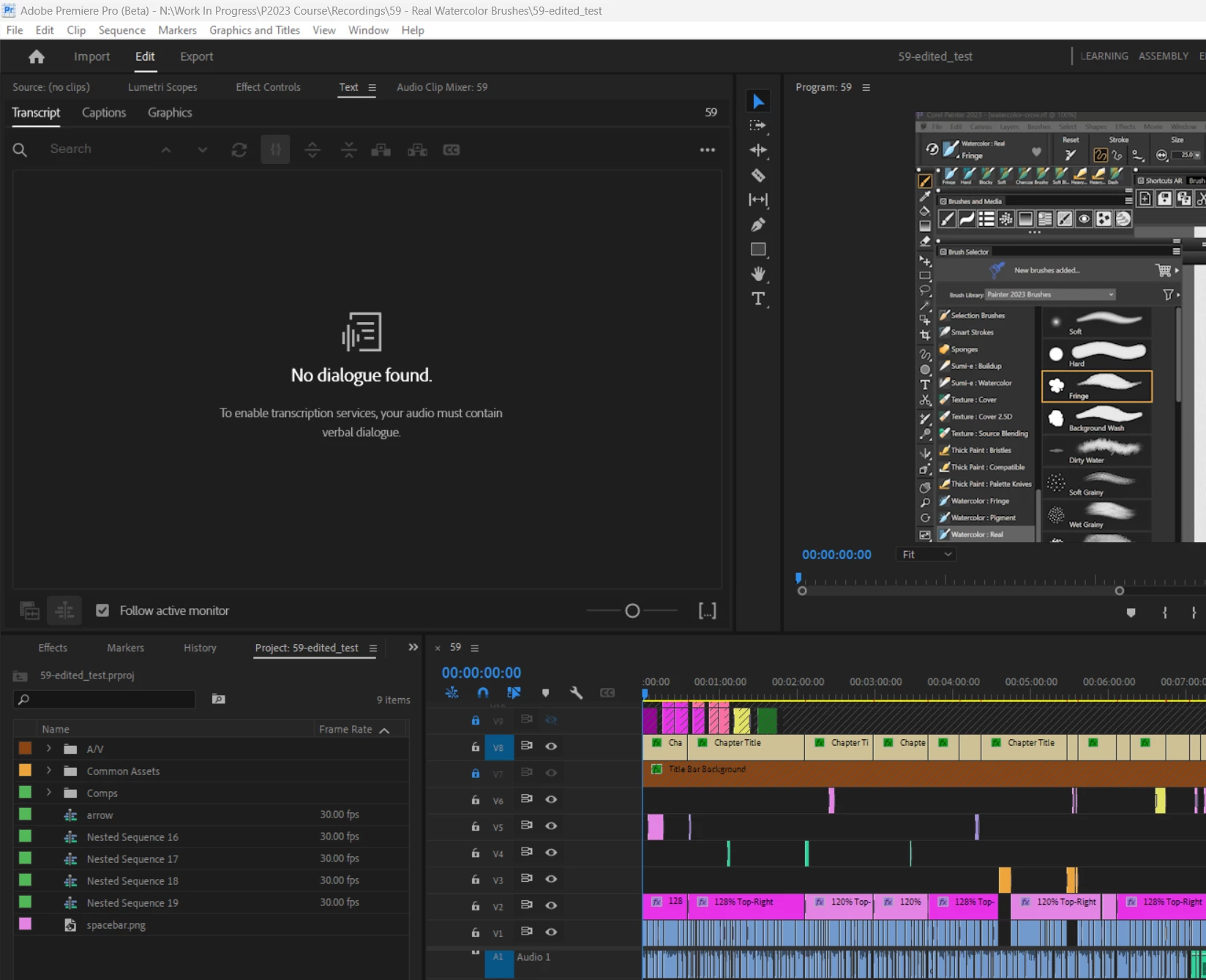Select the Rectangle tool

(758, 250)
